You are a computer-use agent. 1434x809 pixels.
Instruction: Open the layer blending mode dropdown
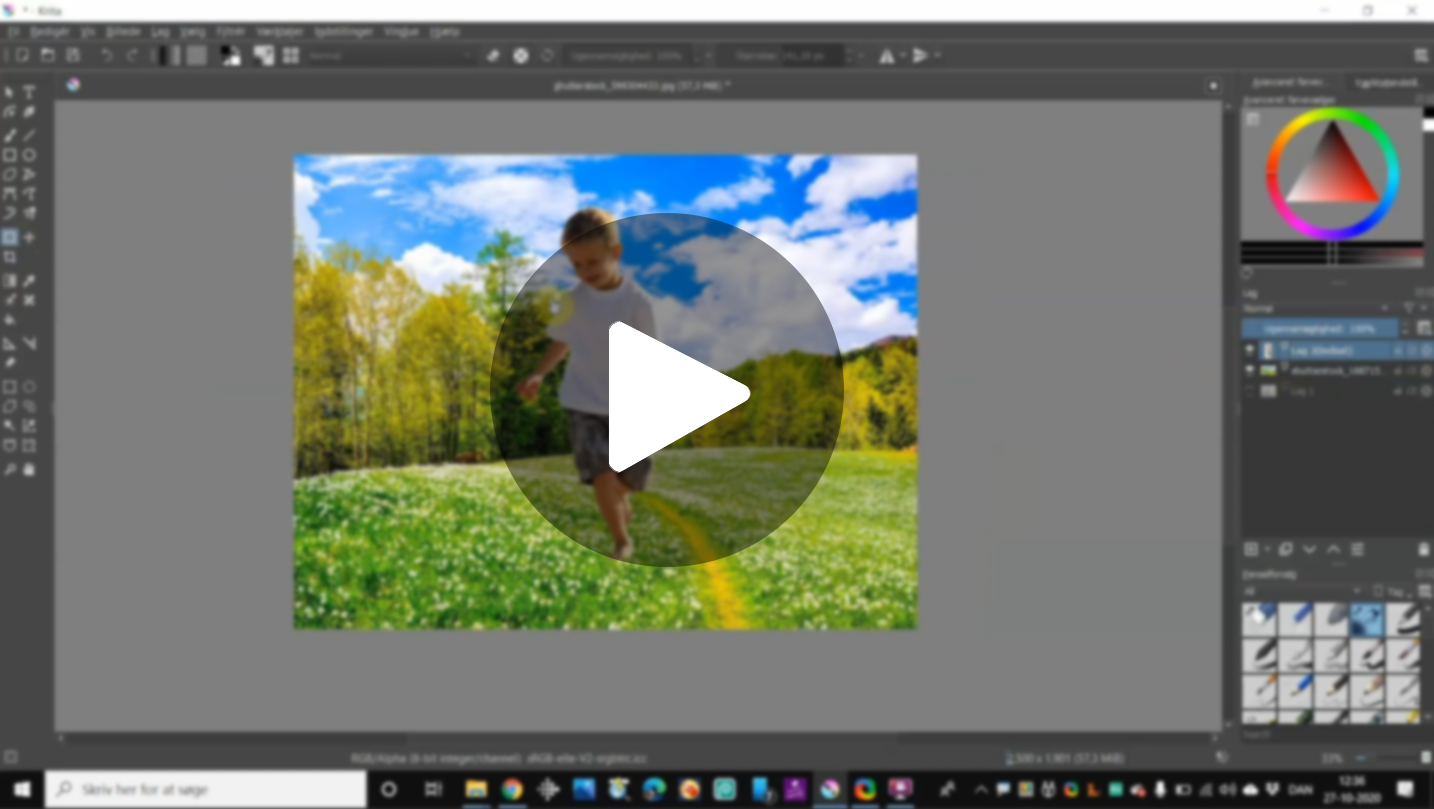coord(1316,308)
